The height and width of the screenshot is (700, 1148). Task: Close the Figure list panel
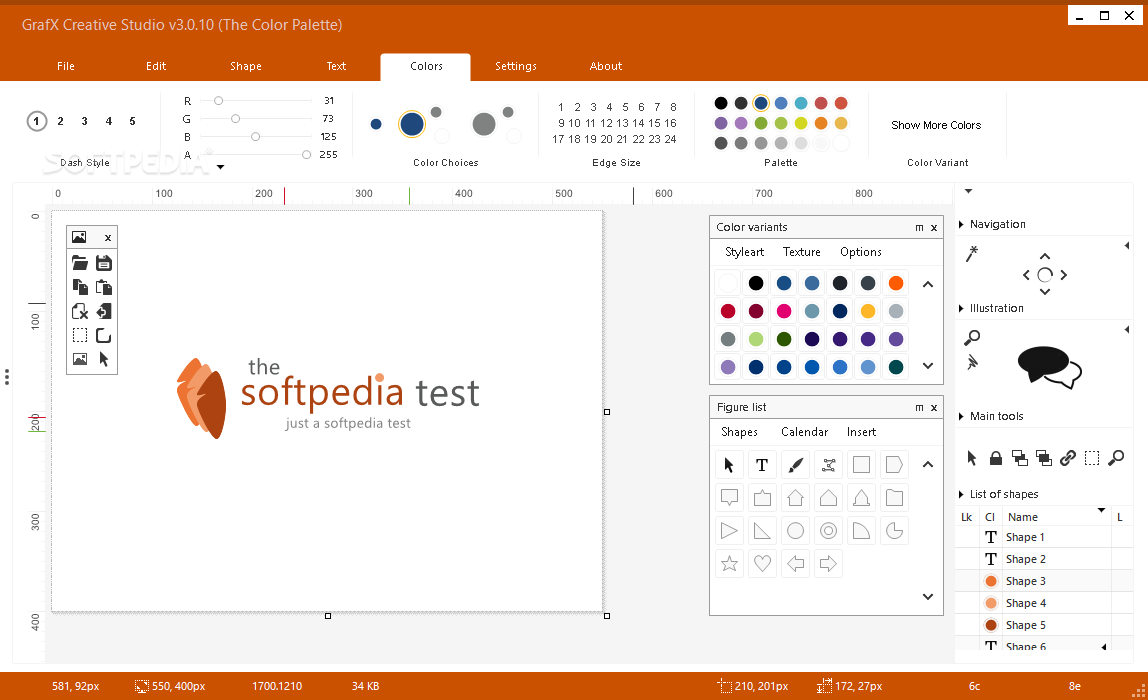tap(934, 408)
